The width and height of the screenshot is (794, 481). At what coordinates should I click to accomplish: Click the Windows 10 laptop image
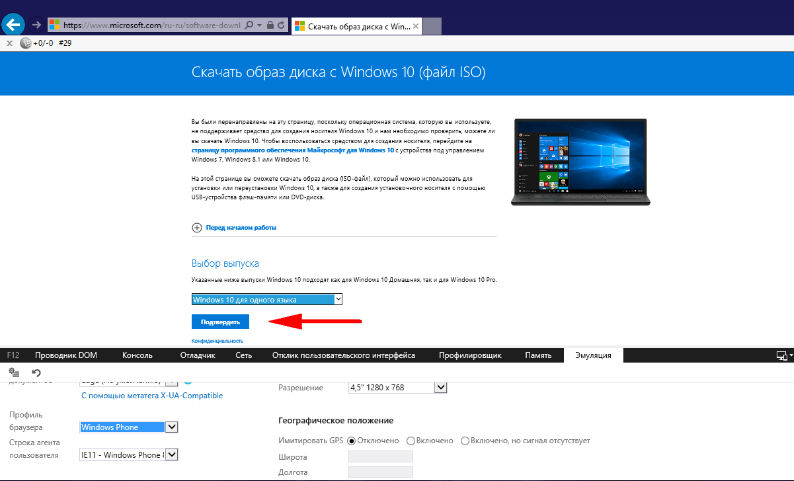pyautogui.click(x=580, y=162)
